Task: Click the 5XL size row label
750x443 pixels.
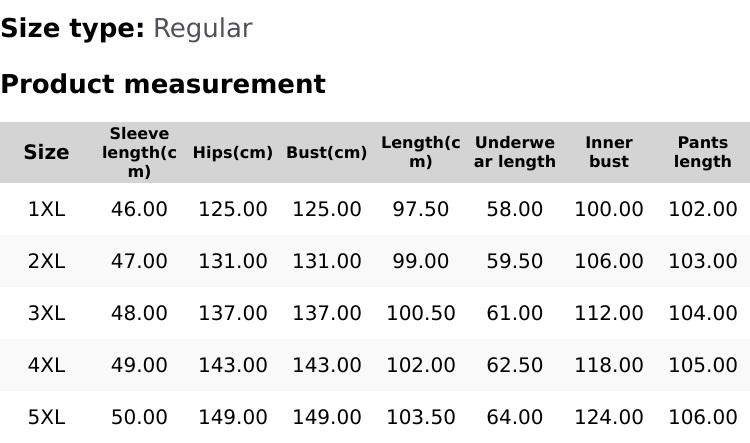Action: tap(46, 417)
